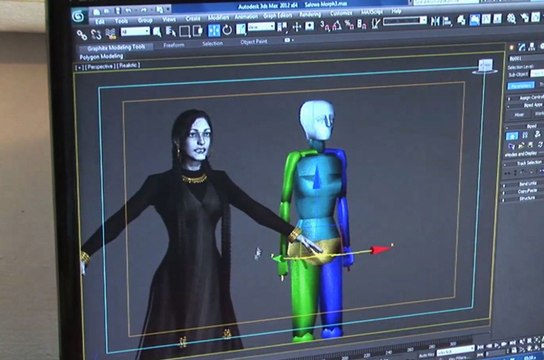
Task: Open the Modifiers menu
Action: point(218,17)
